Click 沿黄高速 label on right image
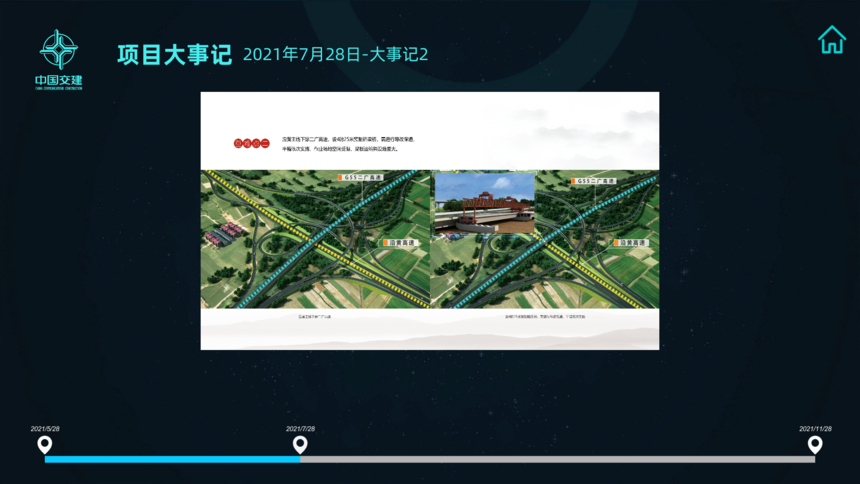 pyautogui.click(x=630, y=243)
